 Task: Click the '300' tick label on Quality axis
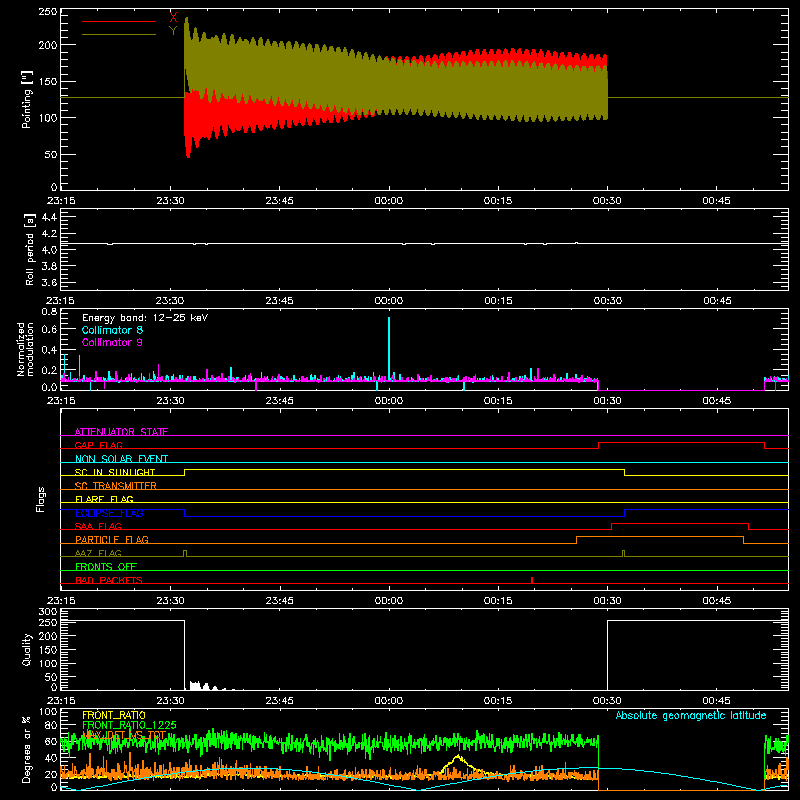pos(48,611)
